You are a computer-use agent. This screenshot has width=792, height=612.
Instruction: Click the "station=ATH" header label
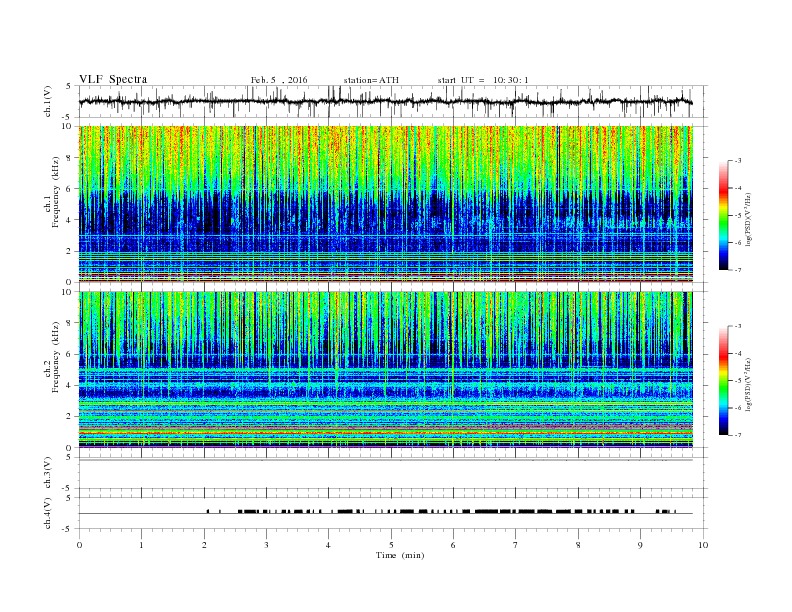371,80
